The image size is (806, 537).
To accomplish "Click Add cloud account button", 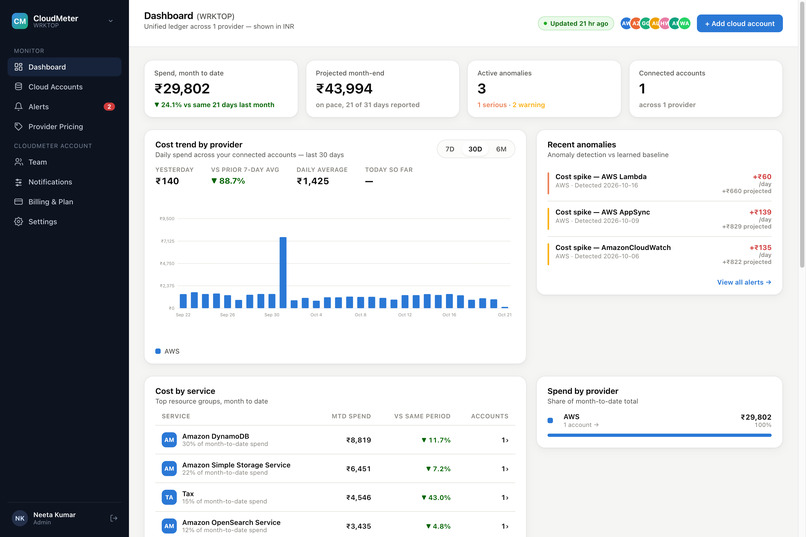I will (x=740, y=24).
